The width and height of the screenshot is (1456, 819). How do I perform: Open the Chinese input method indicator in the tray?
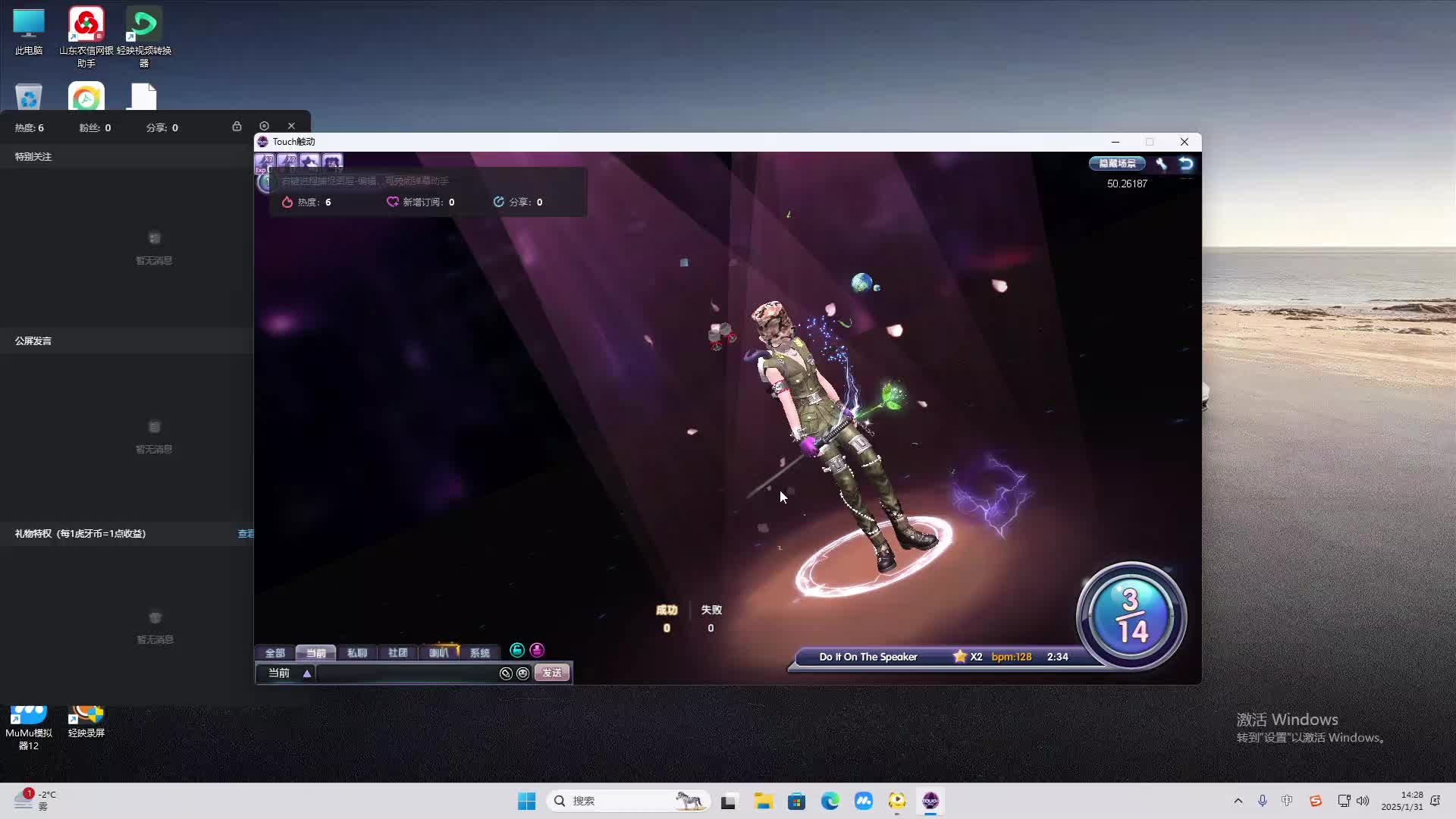(1287, 801)
